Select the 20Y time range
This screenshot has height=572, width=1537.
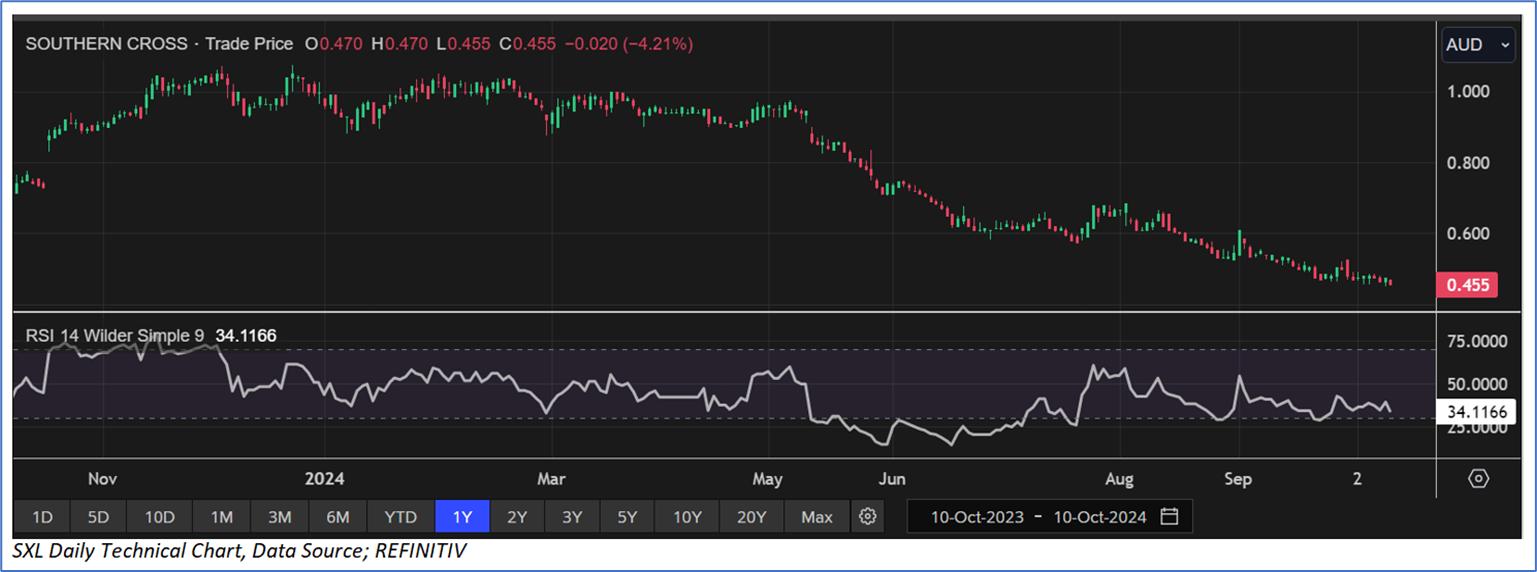click(751, 517)
